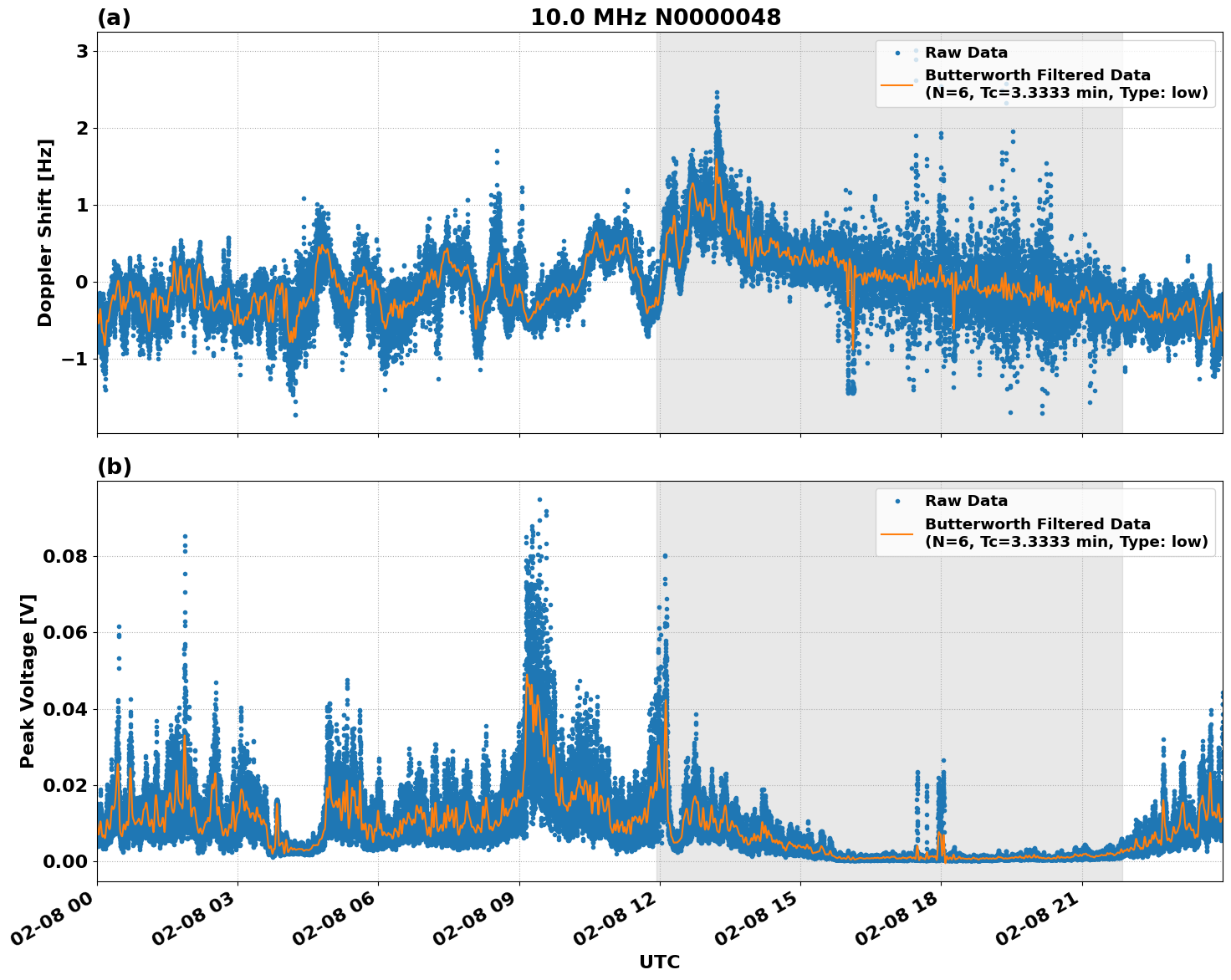Viewport: 1231px width, 980px height.
Task: Click the '(N=6, Tc=3.3333 min, Type: low)' top legend line
Action: (x=1066, y=93)
